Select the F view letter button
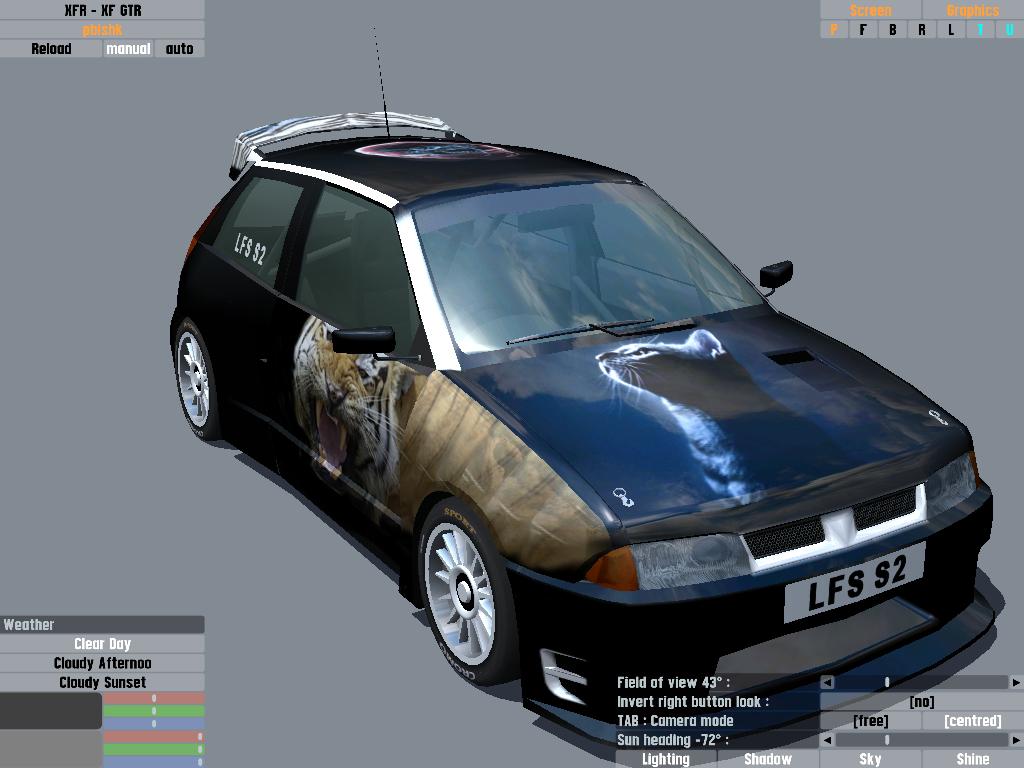 tap(863, 29)
